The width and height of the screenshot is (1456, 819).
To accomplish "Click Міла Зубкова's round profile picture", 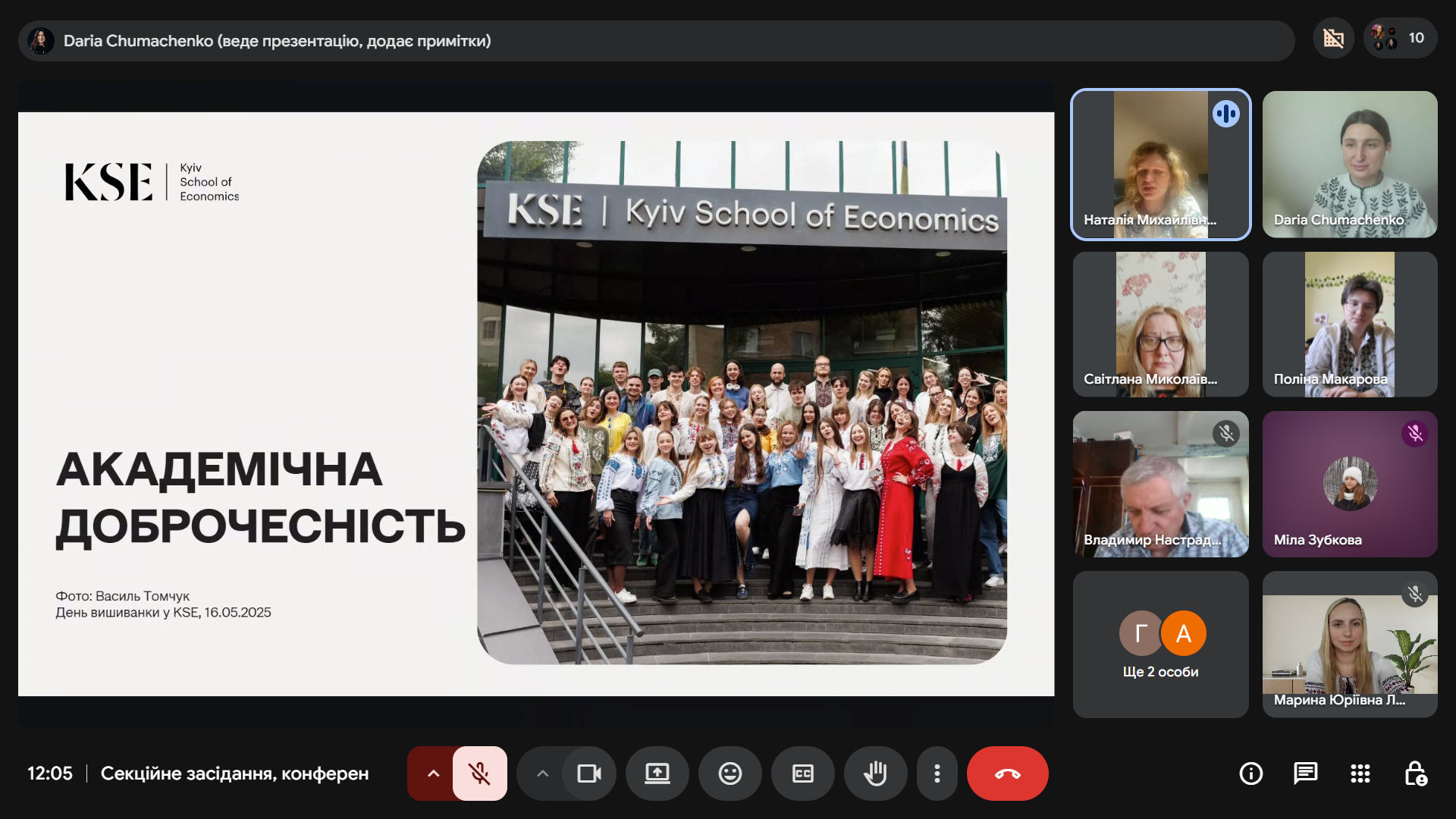I will [x=1350, y=484].
